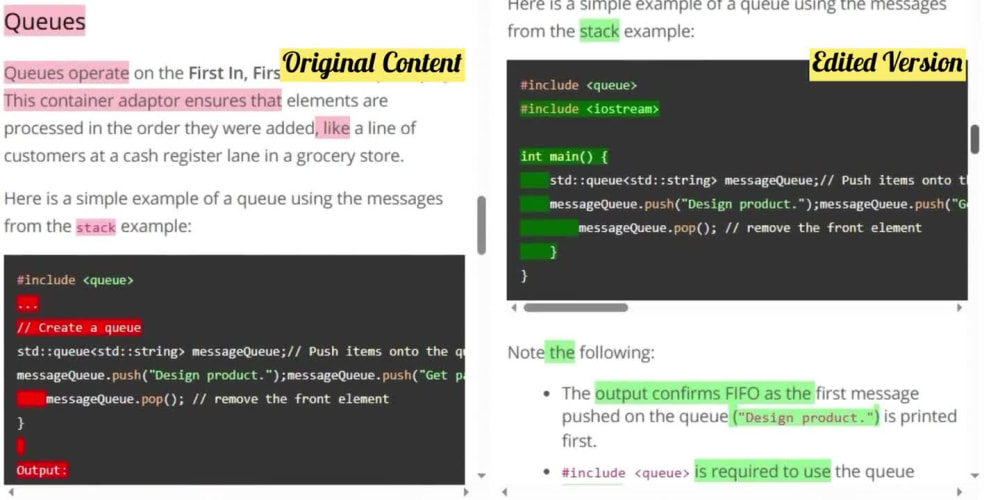Click the left scroll arrow of edited code block
Image resolution: width=1000 pixels, height=500 pixels.
pyautogui.click(x=514, y=307)
